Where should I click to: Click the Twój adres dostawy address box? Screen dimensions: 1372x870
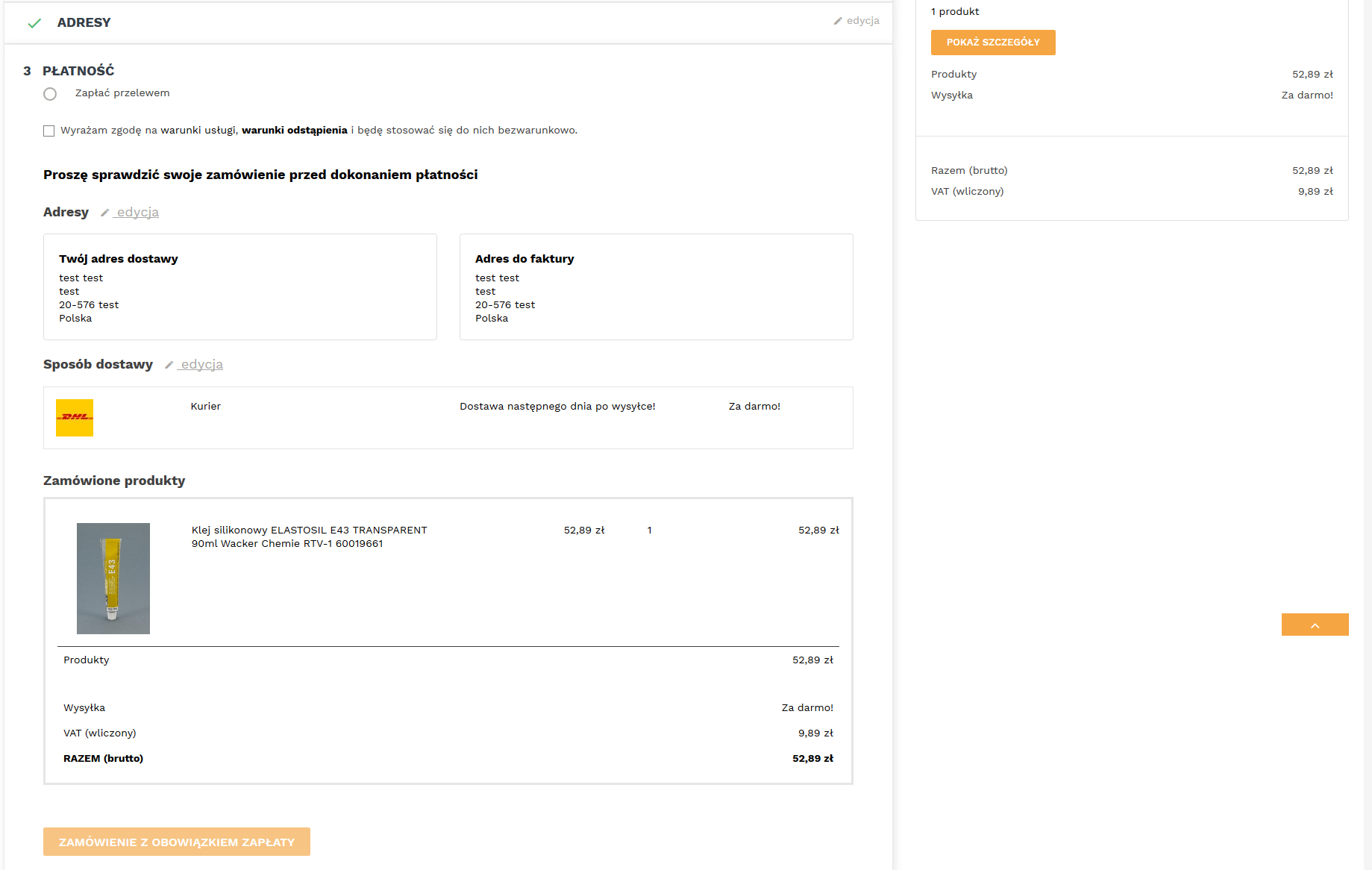click(x=240, y=287)
